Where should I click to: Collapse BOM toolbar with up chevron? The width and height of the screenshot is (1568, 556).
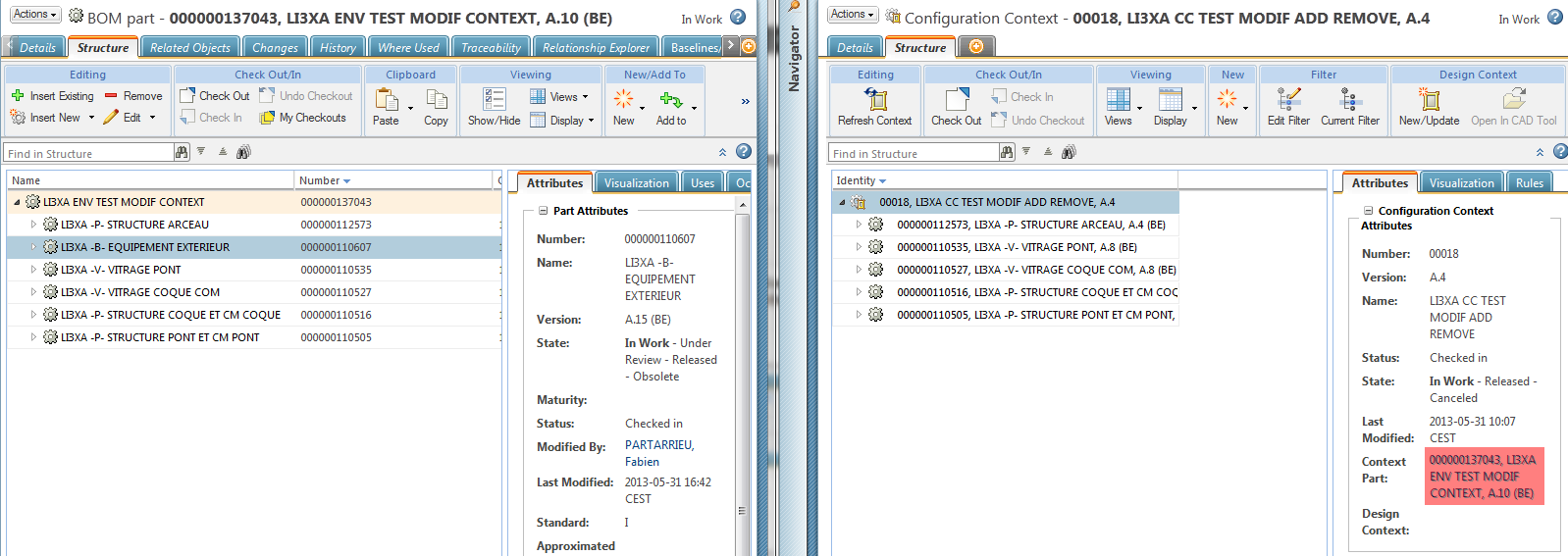pyautogui.click(x=722, y=152)
